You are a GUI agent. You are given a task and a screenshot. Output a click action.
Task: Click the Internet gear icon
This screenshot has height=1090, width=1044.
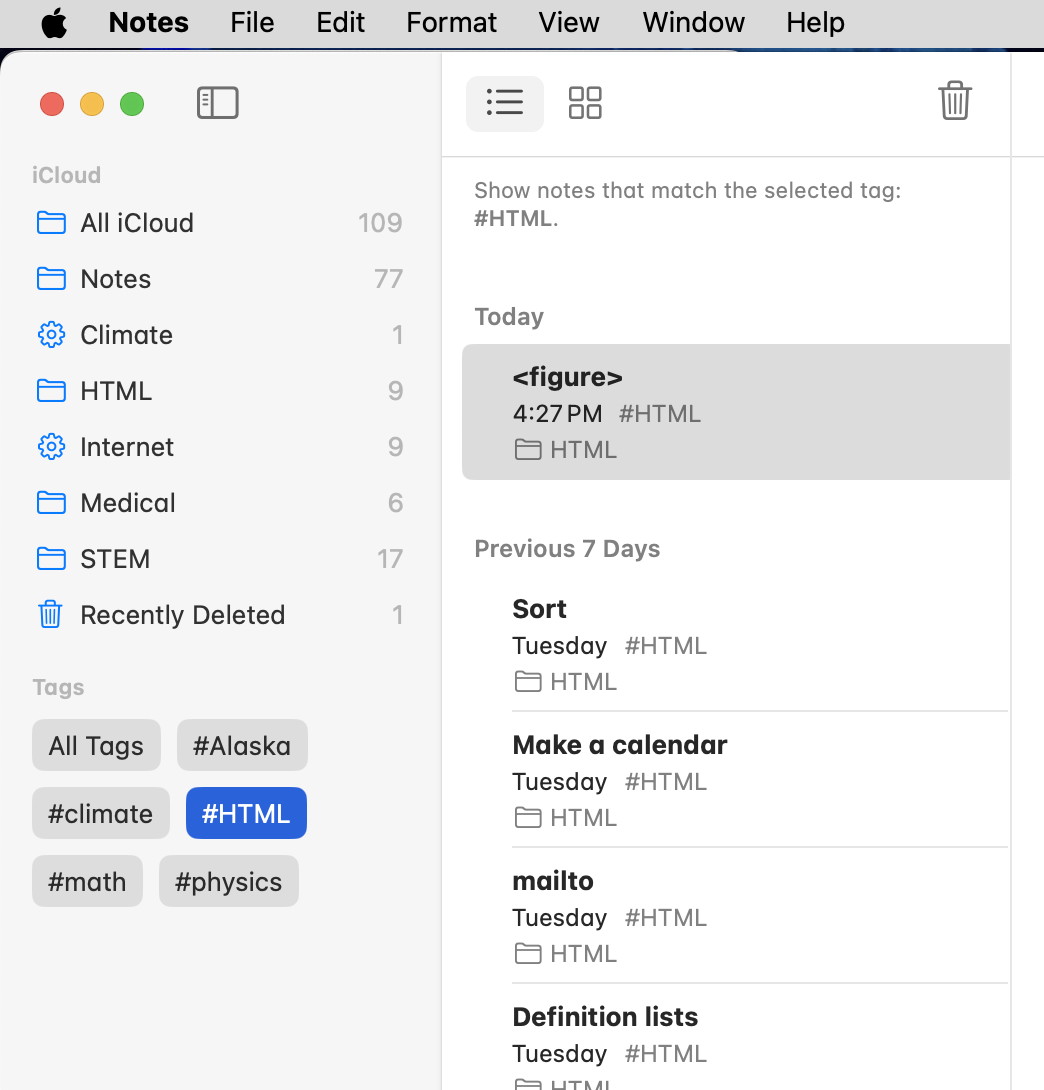(x=51, y=447)
